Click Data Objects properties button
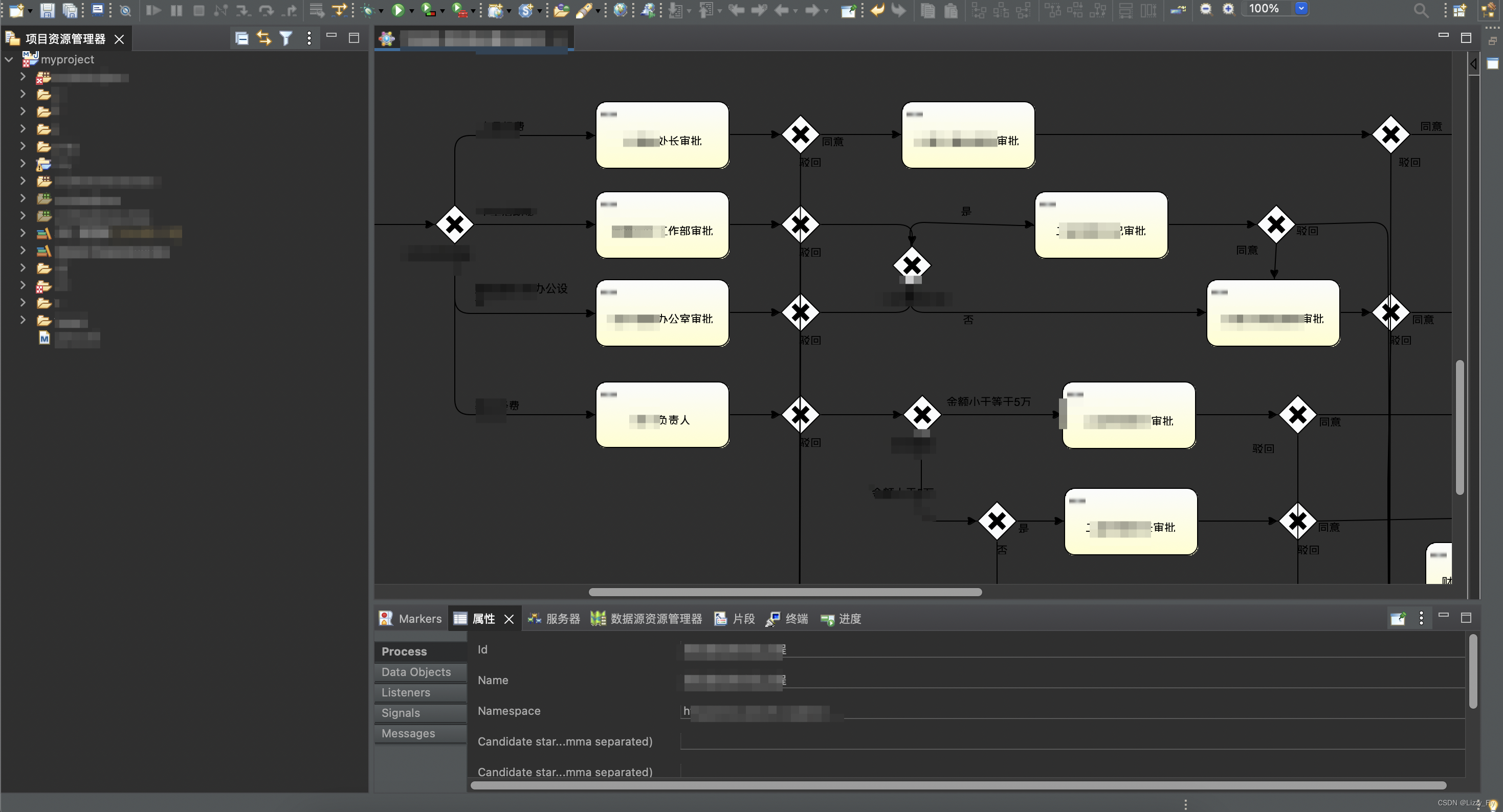1503x812 pixels. (x=416, y=671)
